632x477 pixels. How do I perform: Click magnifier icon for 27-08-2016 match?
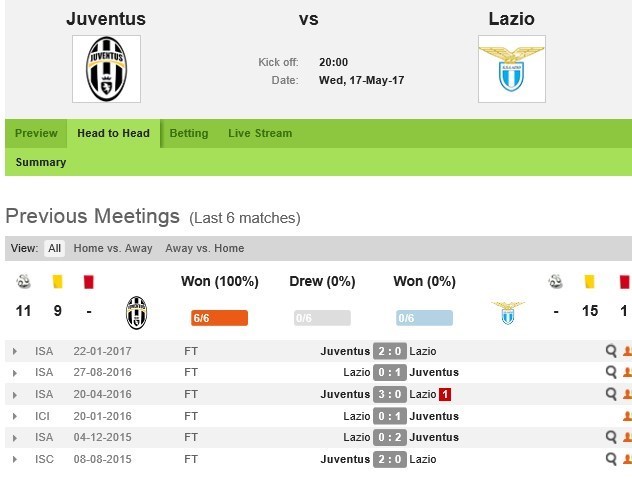[x=611, y=372]
